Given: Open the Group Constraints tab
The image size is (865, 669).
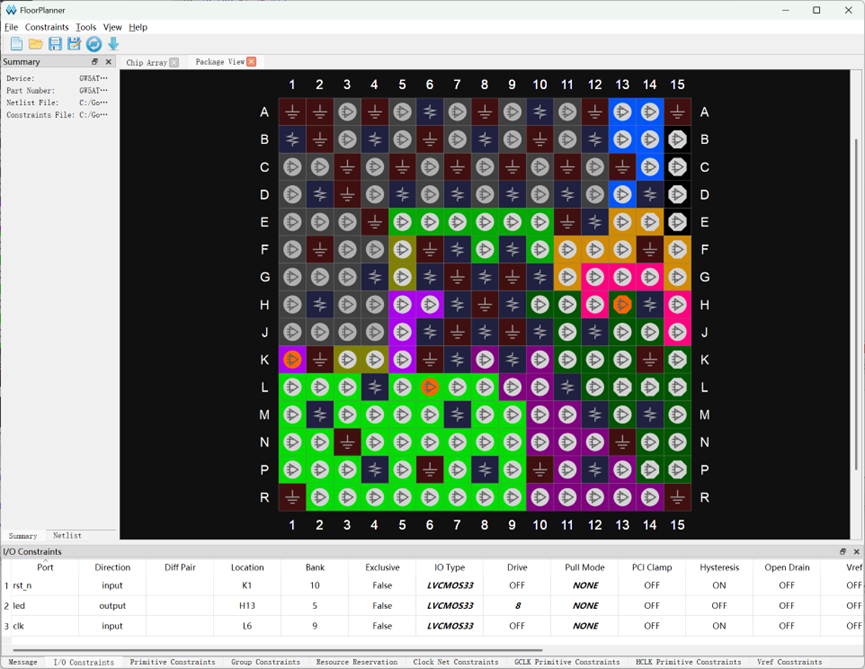Looking at the screenshot, I should point(266,662).
